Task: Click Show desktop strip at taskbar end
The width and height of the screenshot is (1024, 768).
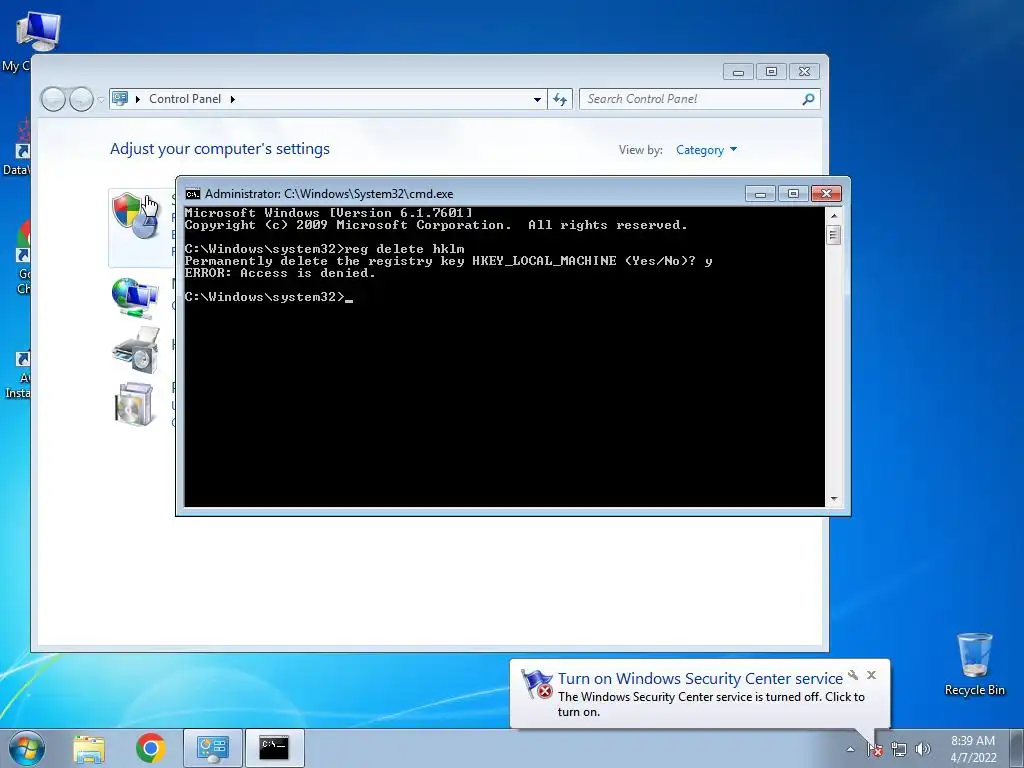Action: (x=1017, y=748)
